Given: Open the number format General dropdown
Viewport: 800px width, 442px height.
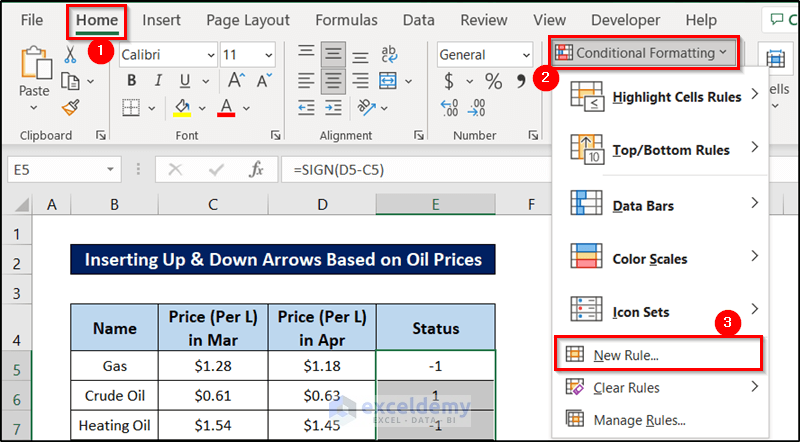Looking at the screenshot, I should click(526, 55).
